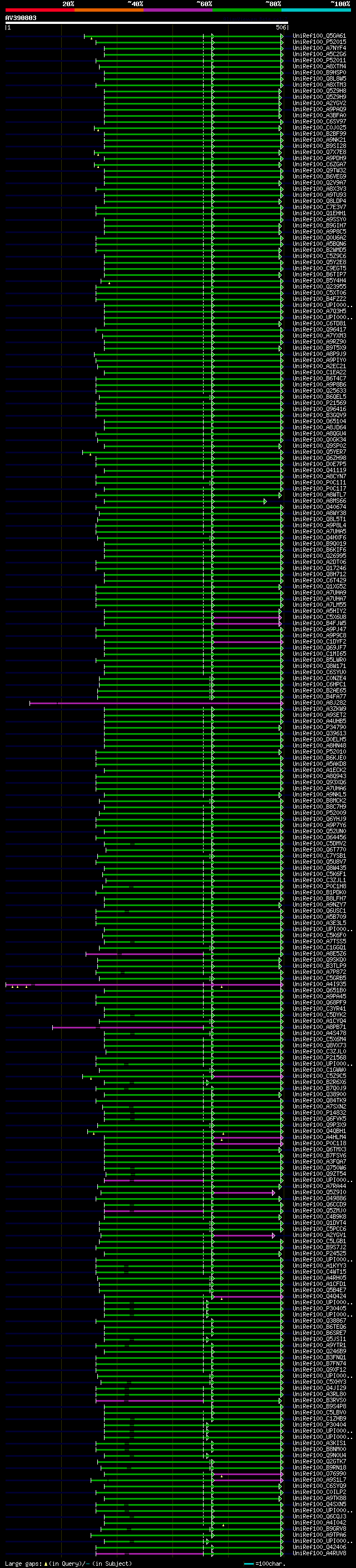The image size is (356, 1568).
Task: Select hit label UniRef100_Q5Z9H8
Action: 319,91
